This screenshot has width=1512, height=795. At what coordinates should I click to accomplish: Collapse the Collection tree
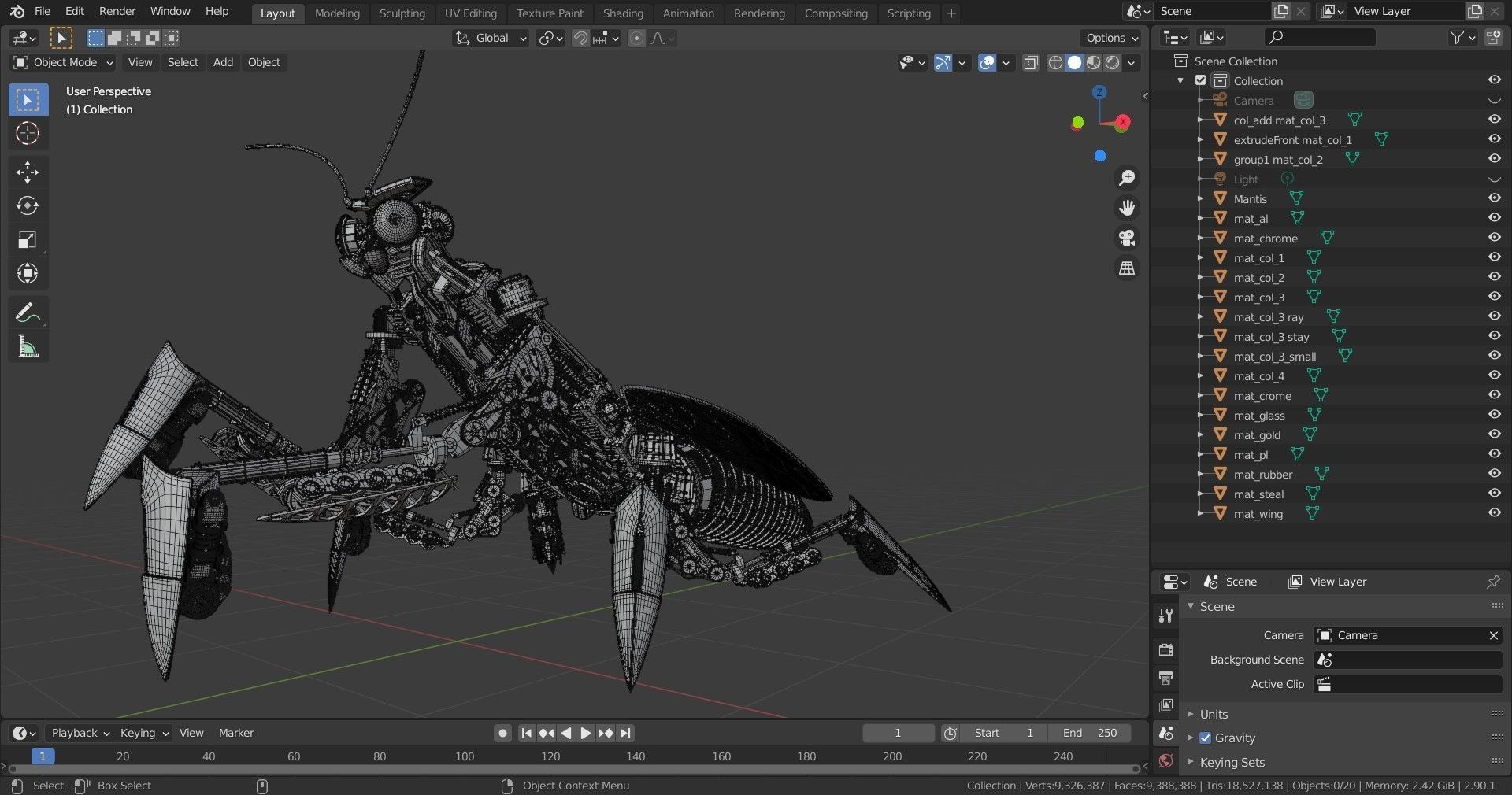1180,81
